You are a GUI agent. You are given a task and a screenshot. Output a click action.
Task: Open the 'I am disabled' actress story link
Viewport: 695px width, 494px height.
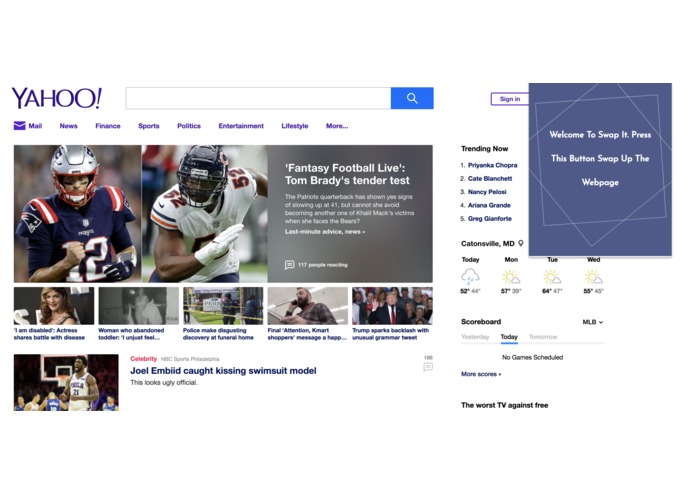click(x=49, y=334)
